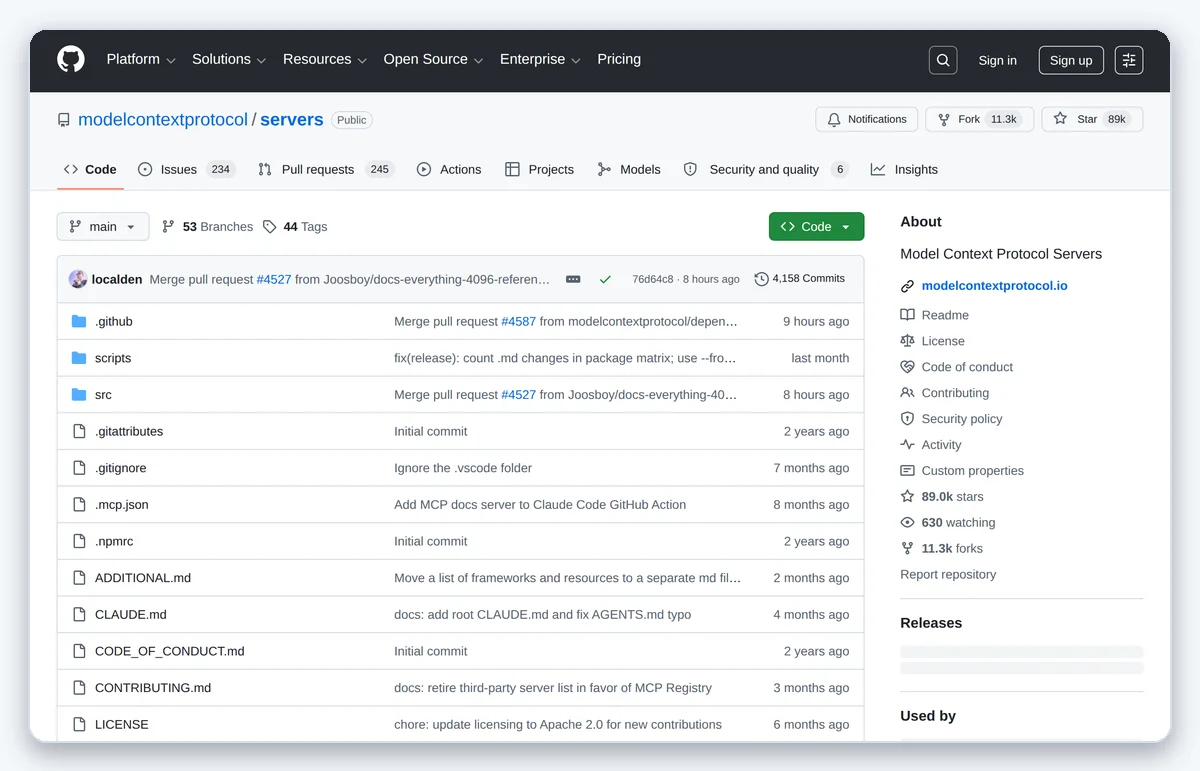
Task: Open the LICENSE file
Action: coord(122,725)
